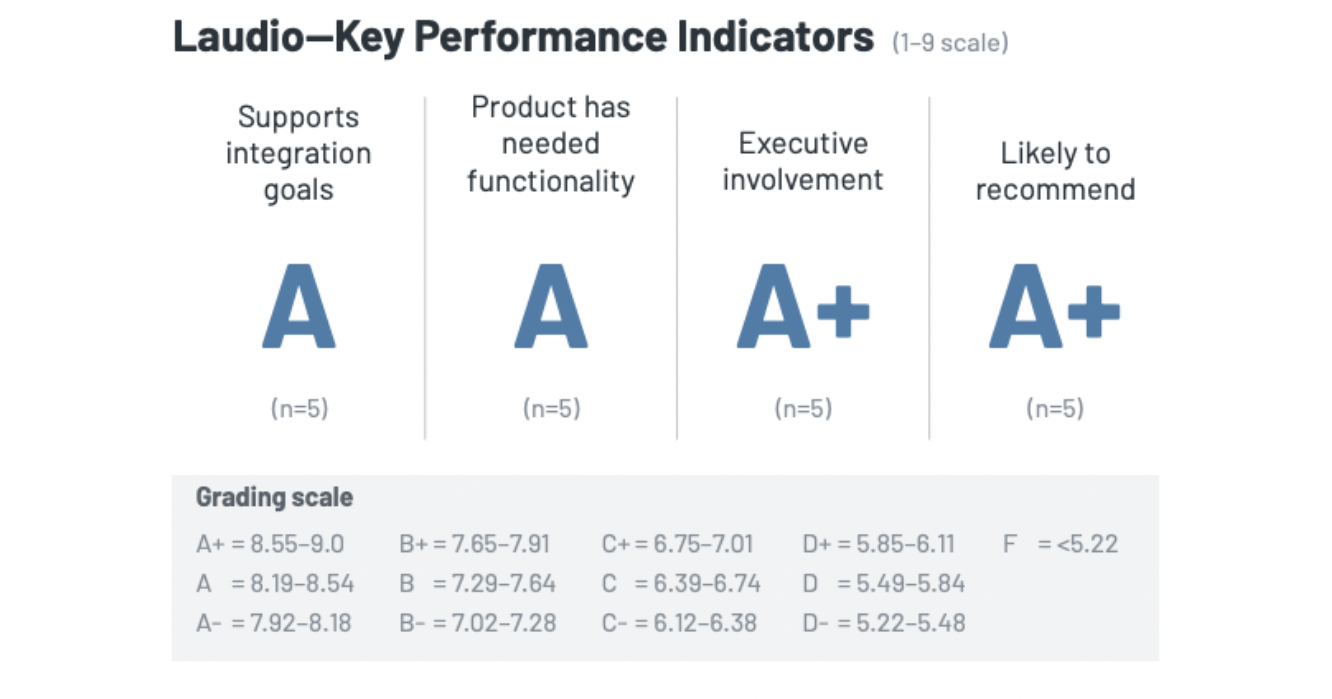Click the Laudio Key Performance Indicators title
The height and width of the screenshot is (699, 1332).
523,39
